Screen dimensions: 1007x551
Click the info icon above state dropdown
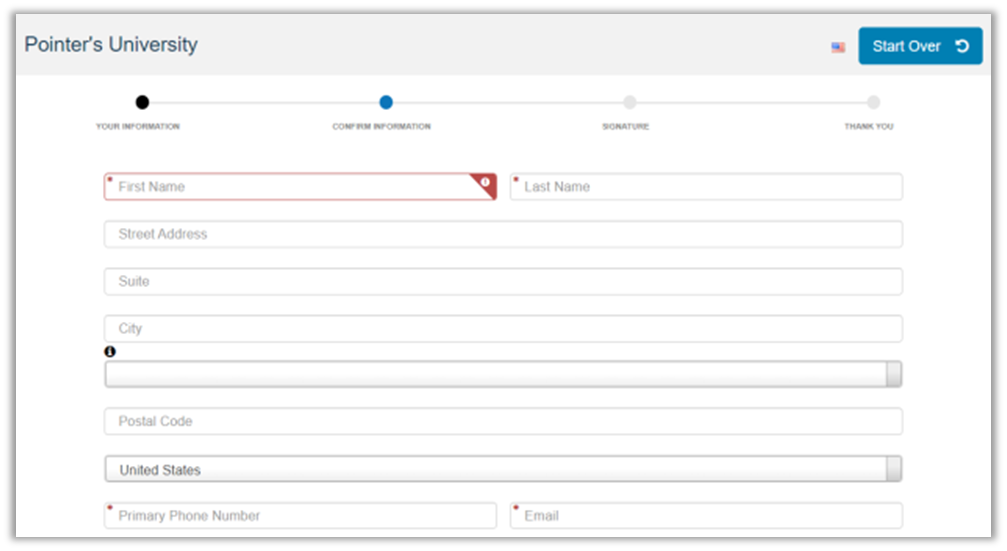(x=110, y=352)
